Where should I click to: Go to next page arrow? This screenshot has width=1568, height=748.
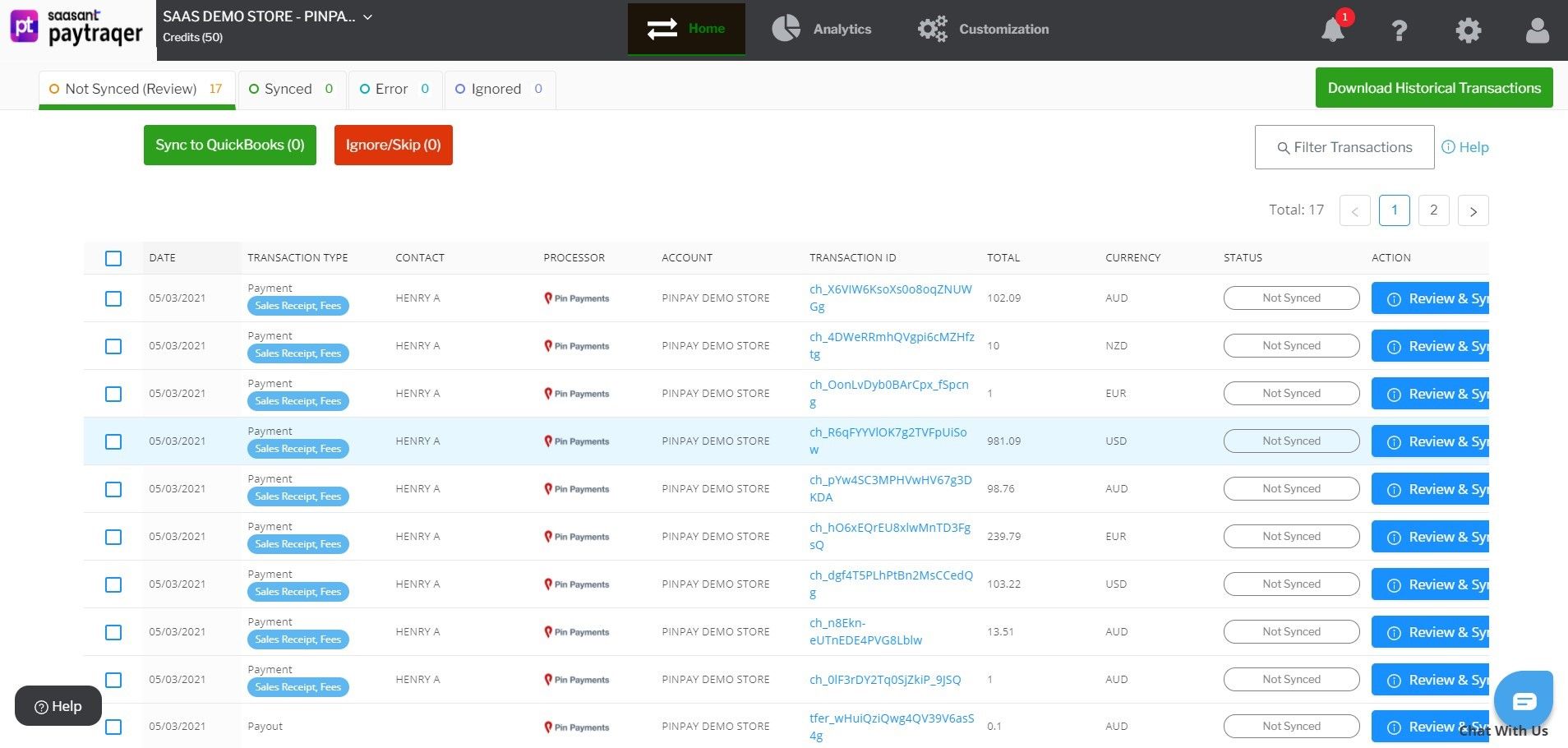[1473, 210]
